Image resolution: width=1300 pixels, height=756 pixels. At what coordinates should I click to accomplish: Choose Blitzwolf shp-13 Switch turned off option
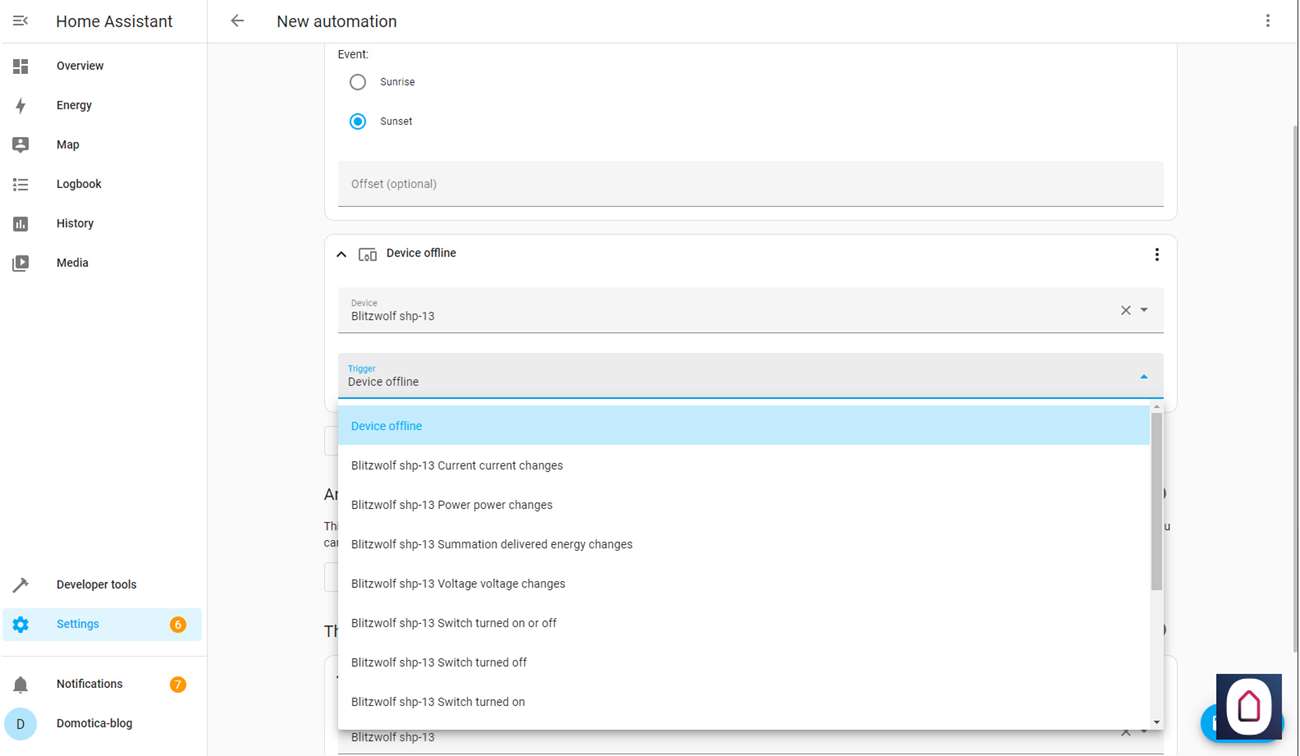point(439,662)
